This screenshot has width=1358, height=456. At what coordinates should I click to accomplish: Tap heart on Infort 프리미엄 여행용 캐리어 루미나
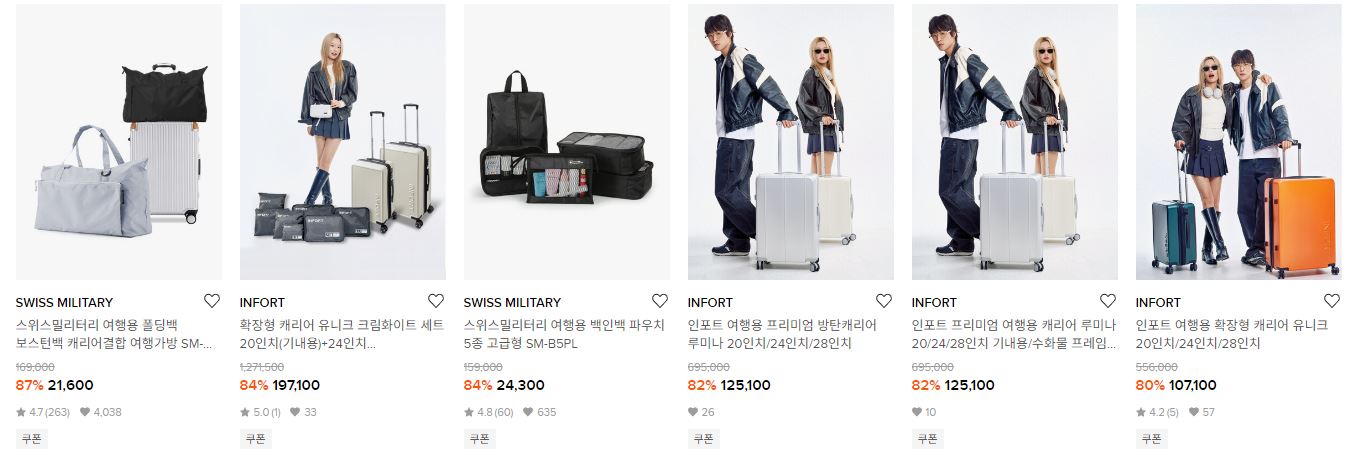(x=1108, y=301)
